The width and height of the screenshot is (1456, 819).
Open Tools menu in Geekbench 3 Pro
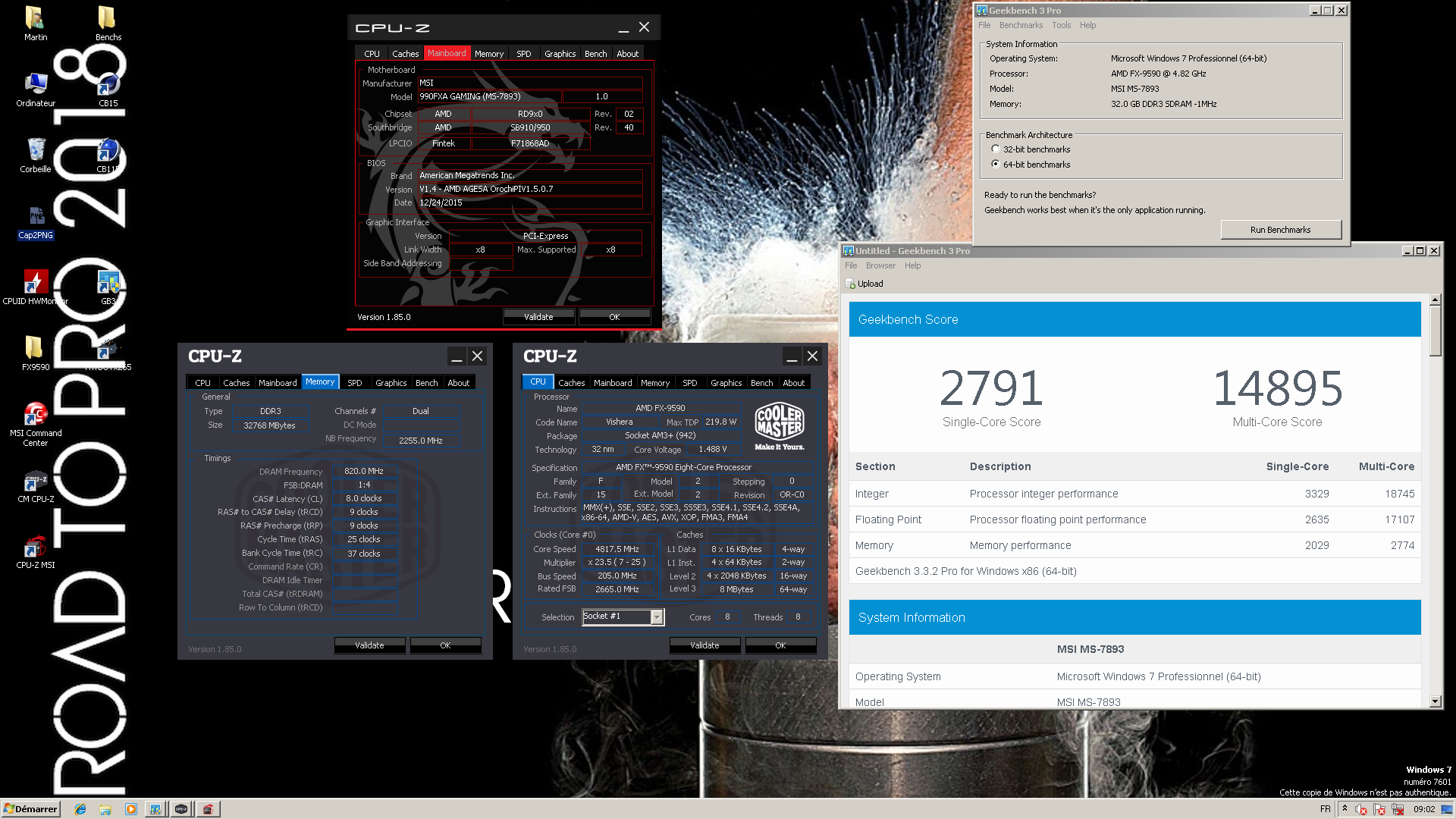1061,25
